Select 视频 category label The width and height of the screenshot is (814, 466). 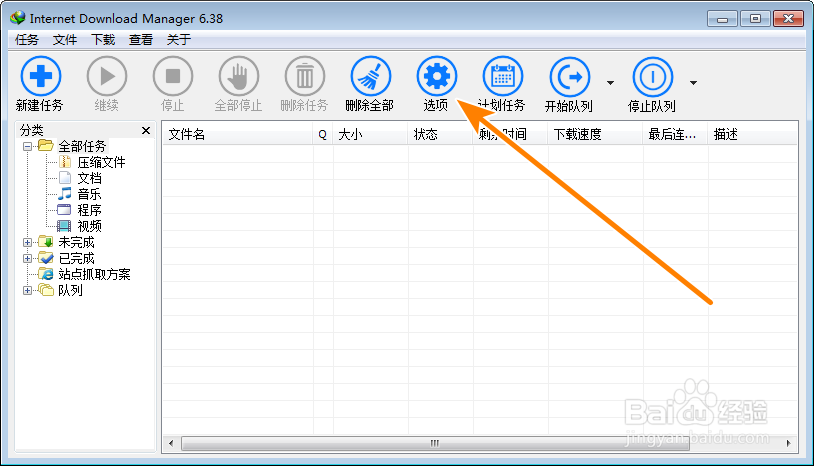89,226
